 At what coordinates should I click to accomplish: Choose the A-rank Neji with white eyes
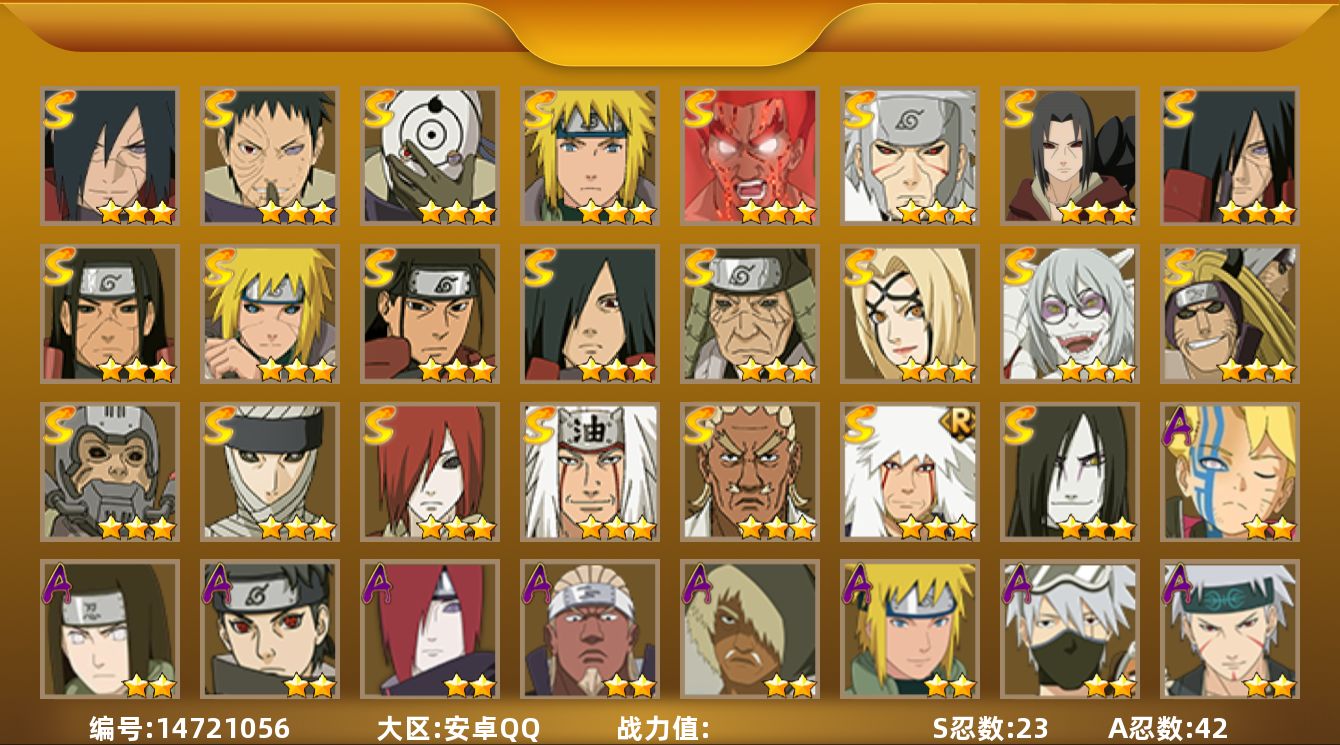point(110,629)
